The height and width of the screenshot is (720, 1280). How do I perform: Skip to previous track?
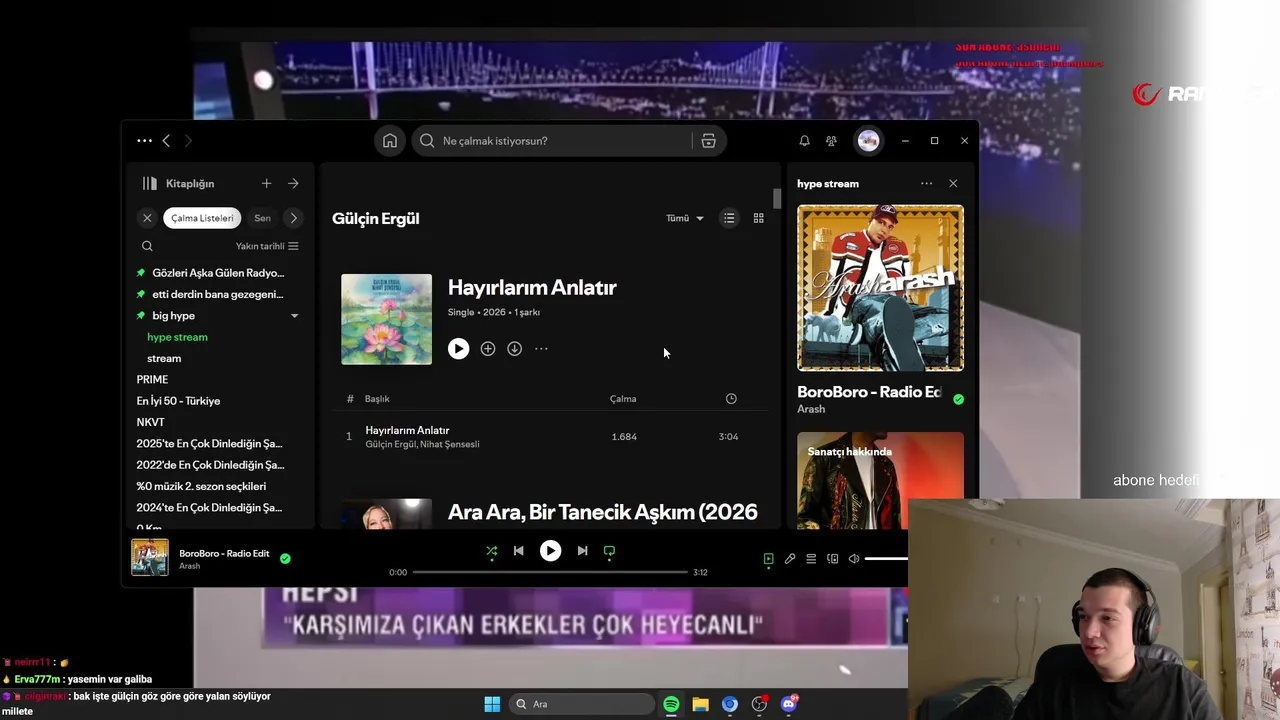pyautogui.click(x=518, y=551)
